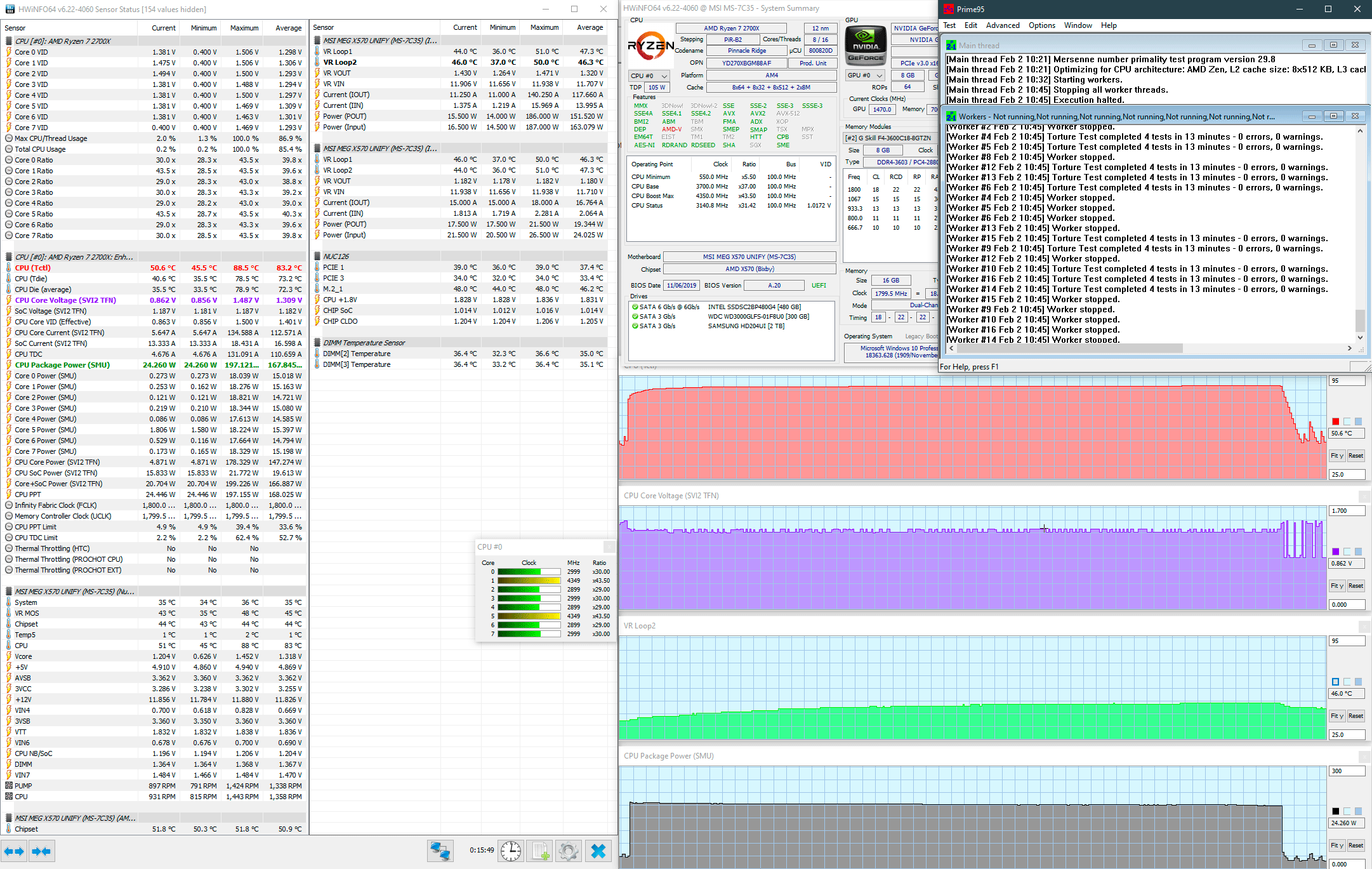Click the Ryzen logo image
The height and width of the screenshot is (869, 1372).
(650, 46)
